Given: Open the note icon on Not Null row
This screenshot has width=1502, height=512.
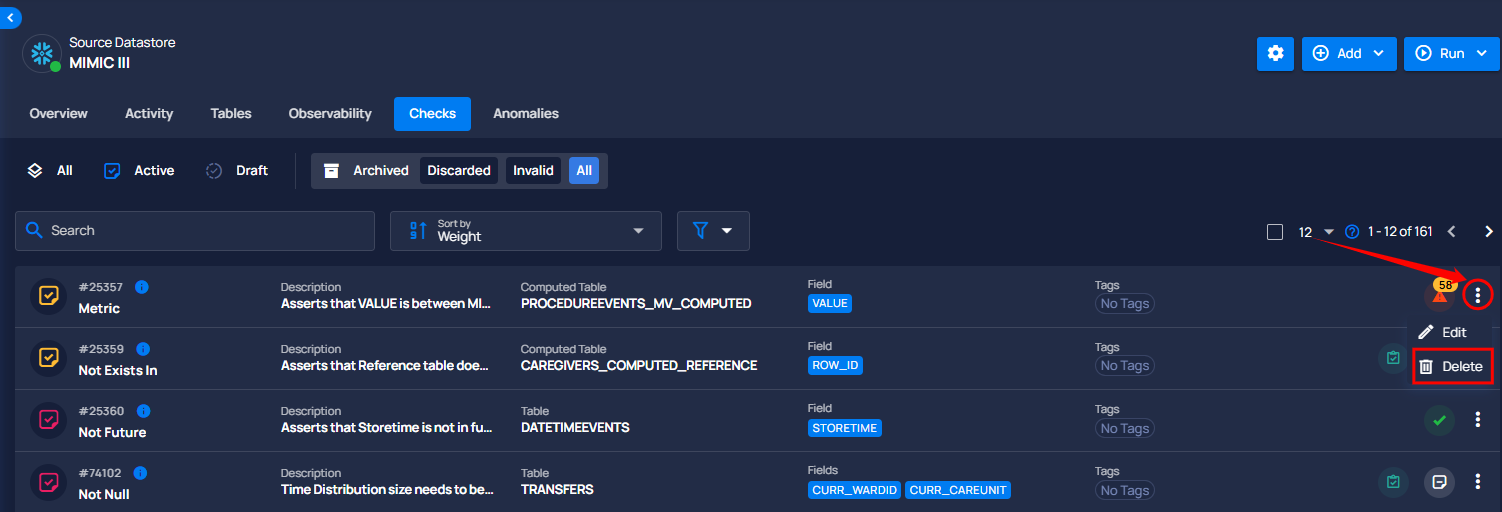Looking at the screenshot, I should pyautogui.click(x=1439, y=482).
